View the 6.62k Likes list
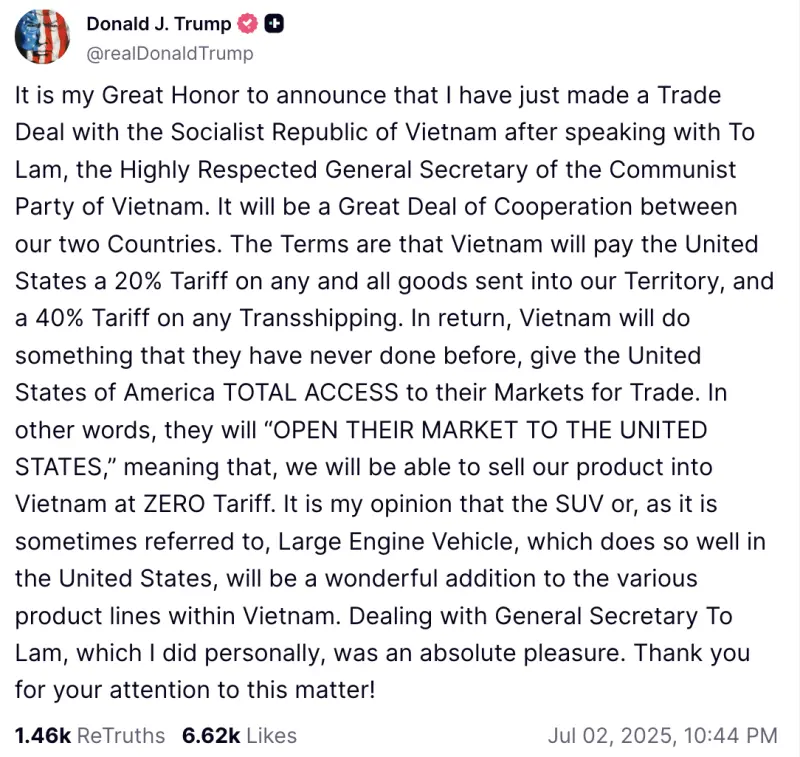Image resolution: width=800 pixels, height=757 pixels. [x=239, y=736]
